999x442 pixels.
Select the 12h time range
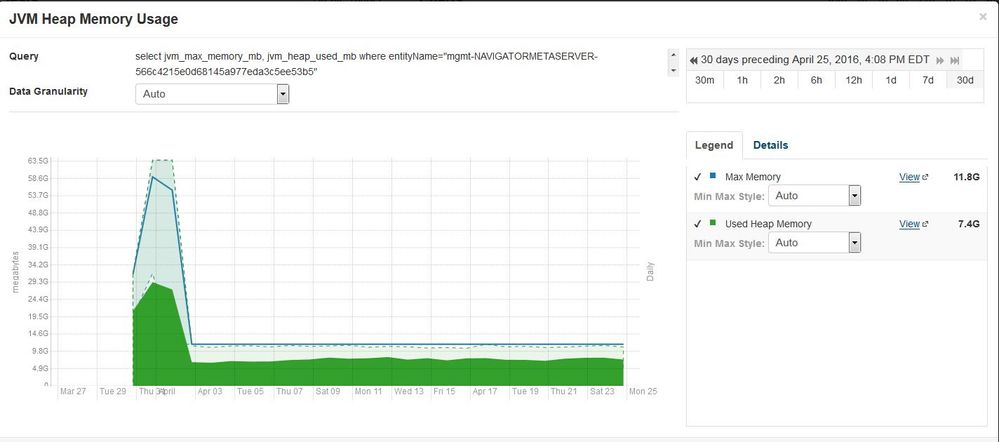click(x=854, y=80)
